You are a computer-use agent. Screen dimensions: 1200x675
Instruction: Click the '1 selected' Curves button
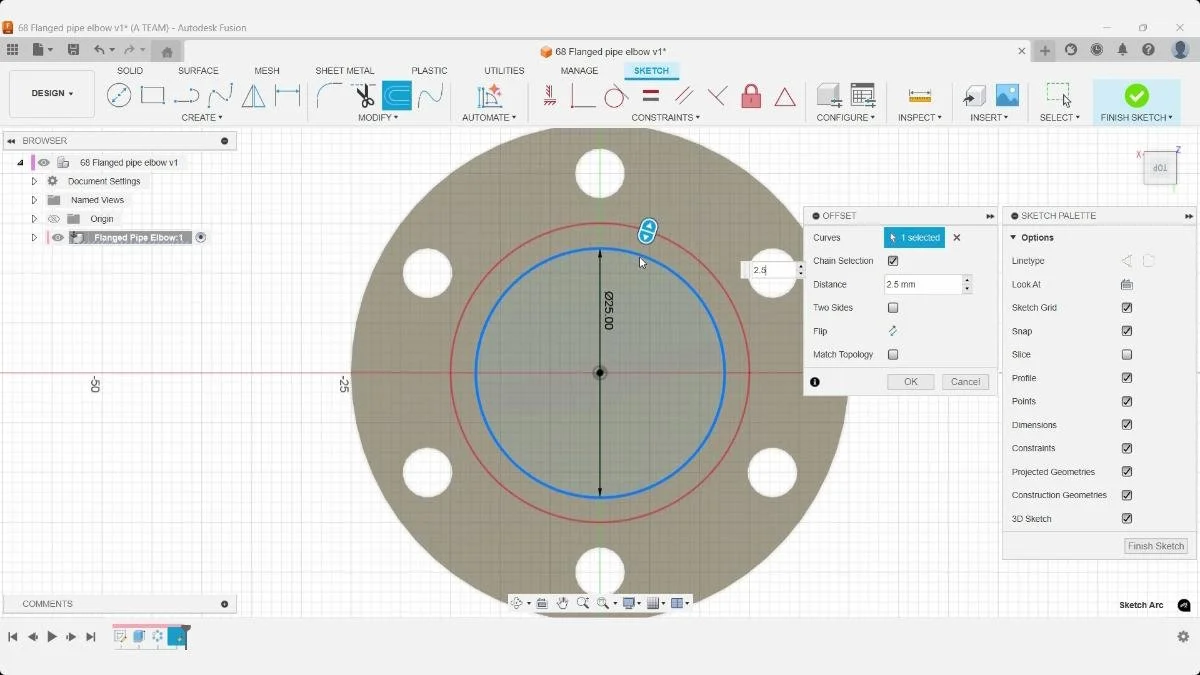click(914, 238)
